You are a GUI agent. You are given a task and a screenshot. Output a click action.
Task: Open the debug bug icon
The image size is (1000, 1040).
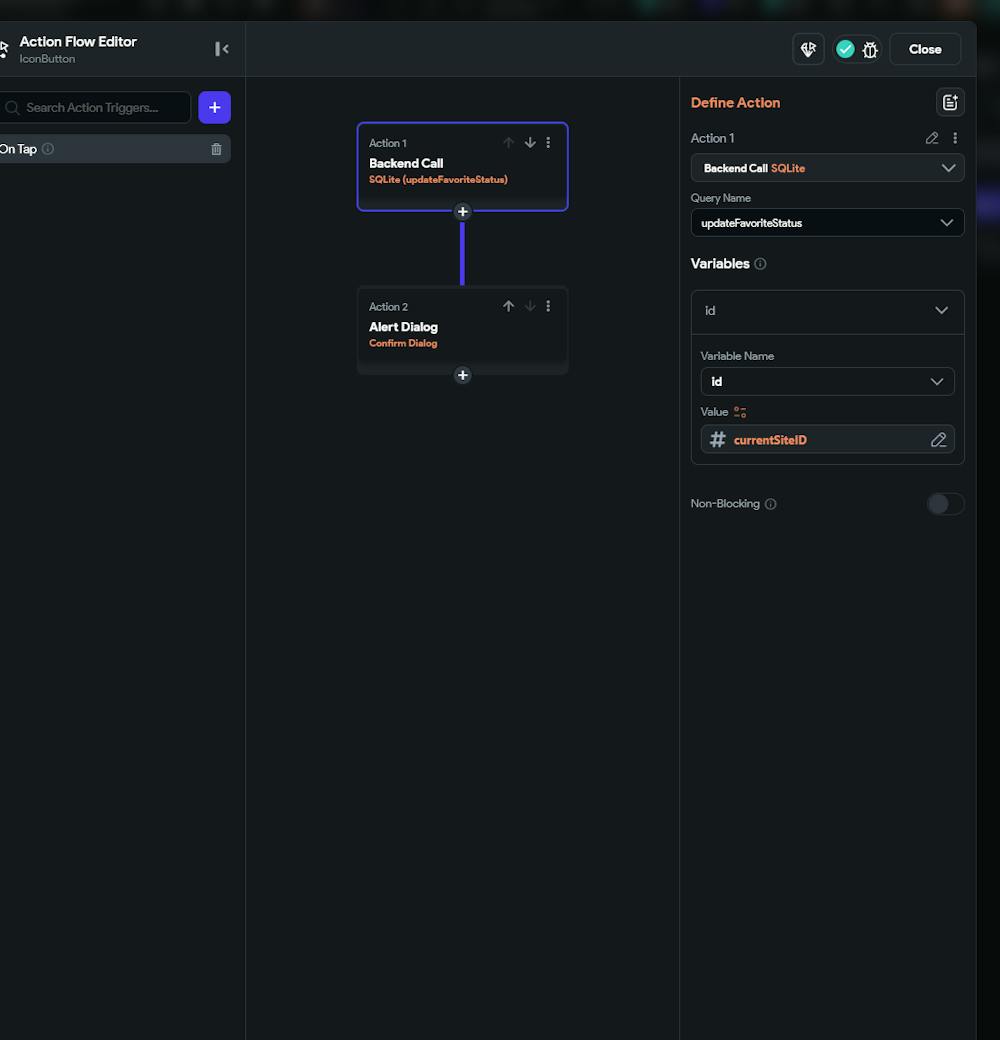click(870, 50)
